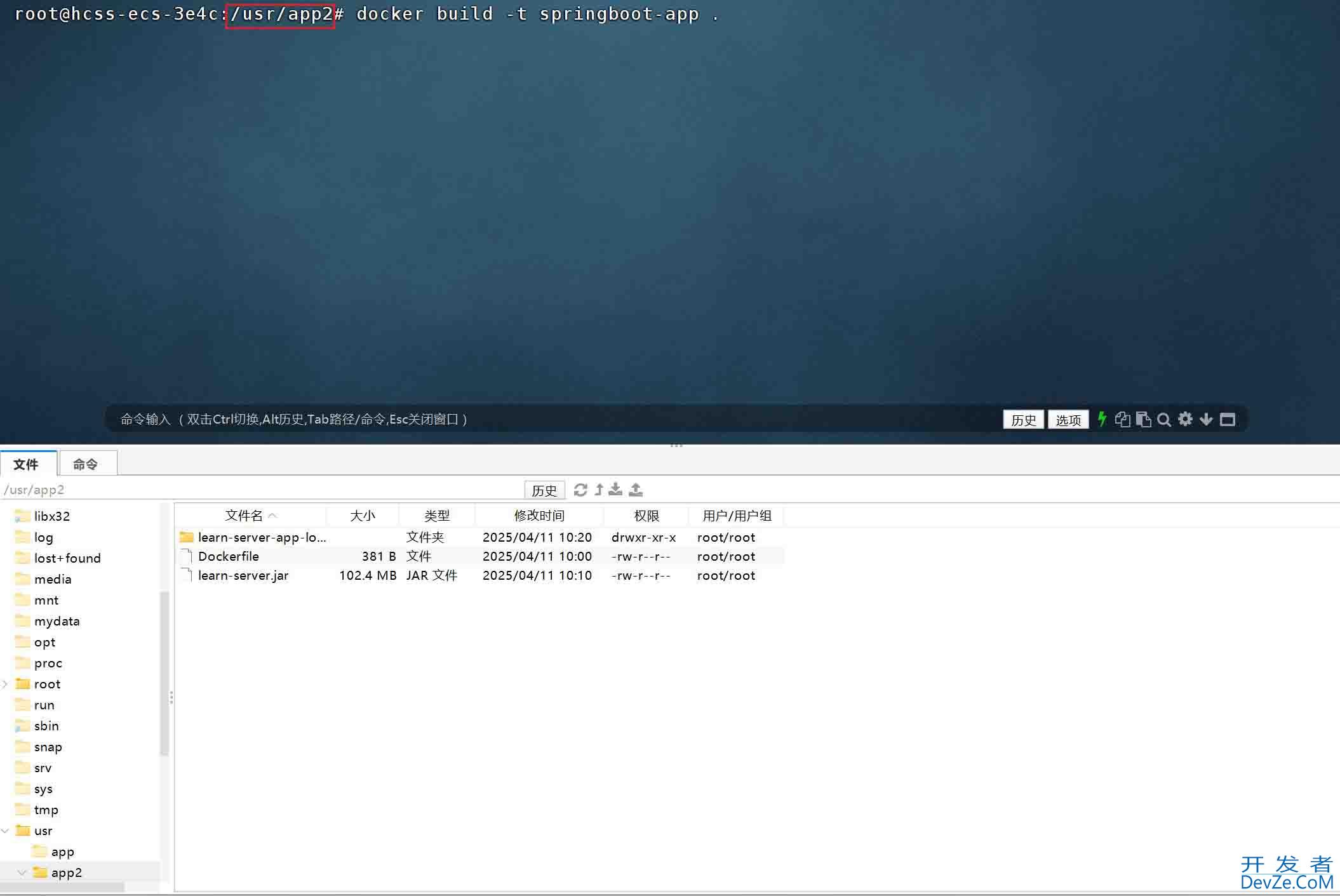
Task: Go up to the parent directory
Action: [599, 490]
